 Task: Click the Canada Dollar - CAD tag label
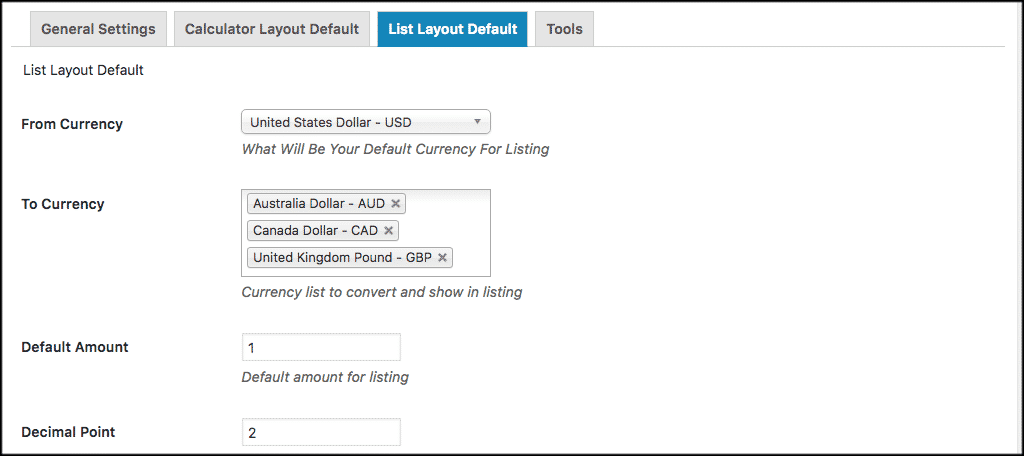pos(315,231)
